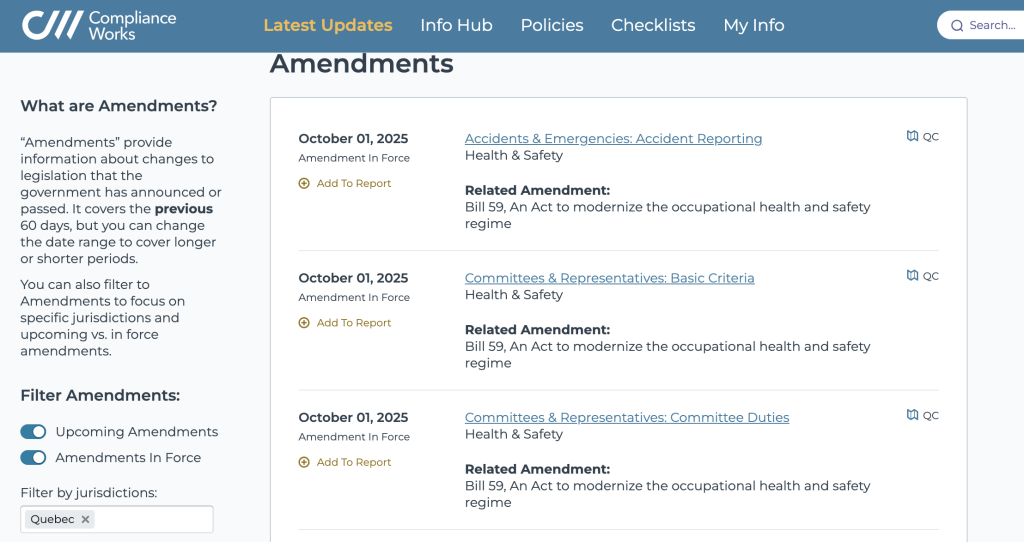Click Add To Report text for Accident Reporting

(354, 183)
